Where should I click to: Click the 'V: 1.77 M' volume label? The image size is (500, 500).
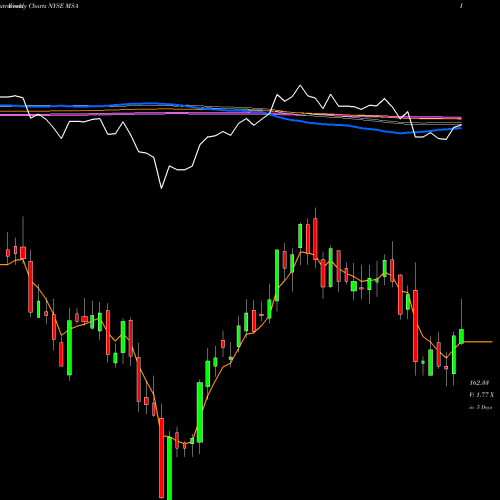point(481,395)
